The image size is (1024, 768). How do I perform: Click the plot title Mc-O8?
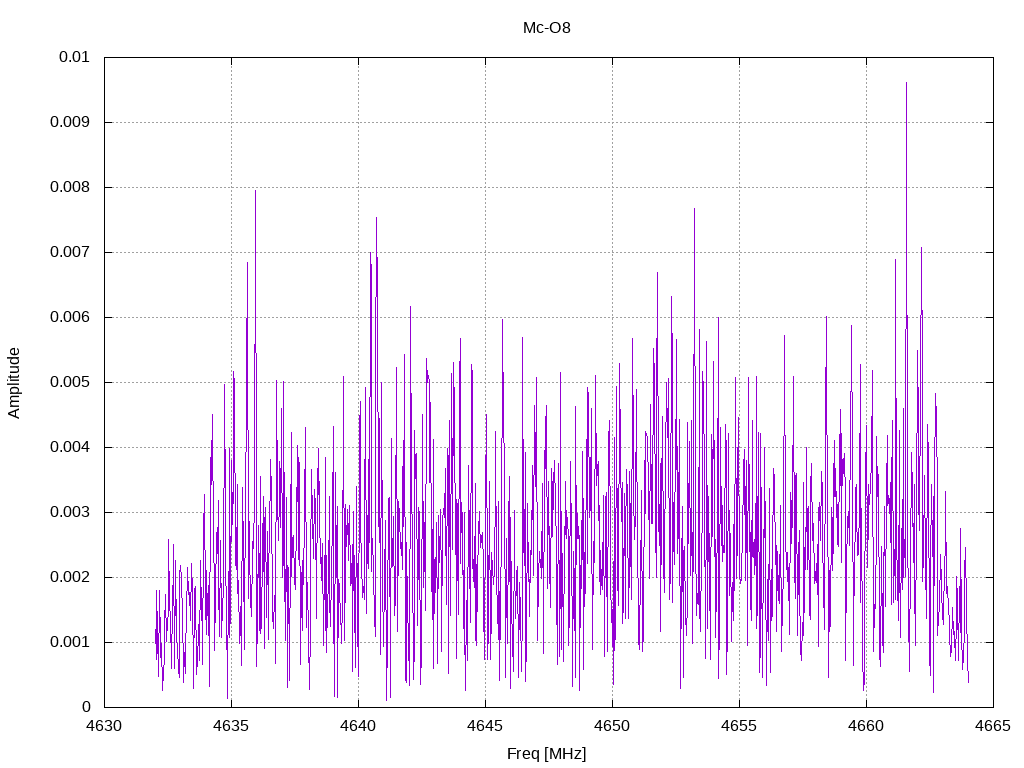[x=547, y=28]
